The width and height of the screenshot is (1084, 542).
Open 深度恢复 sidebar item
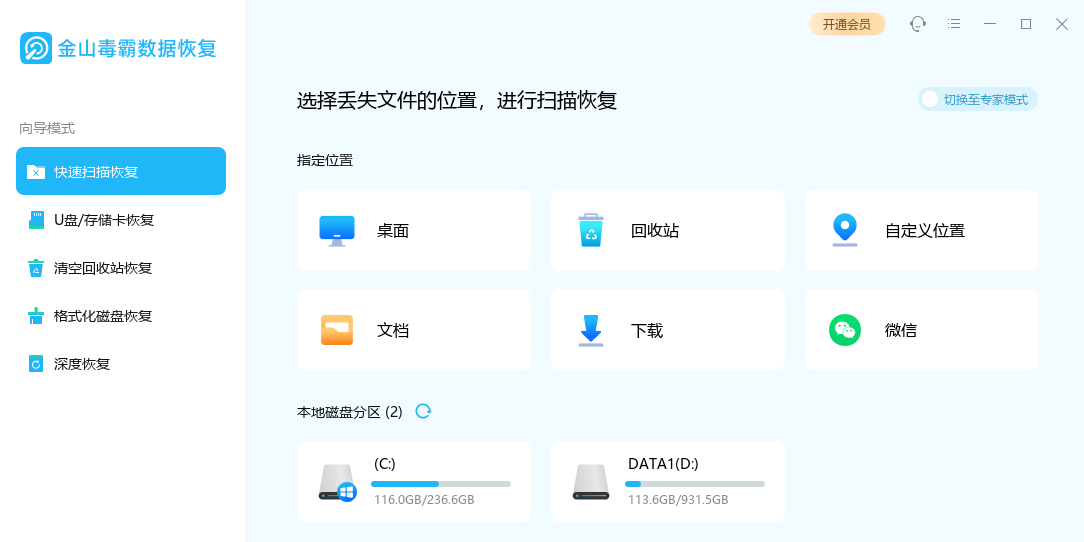pos(121,364)
